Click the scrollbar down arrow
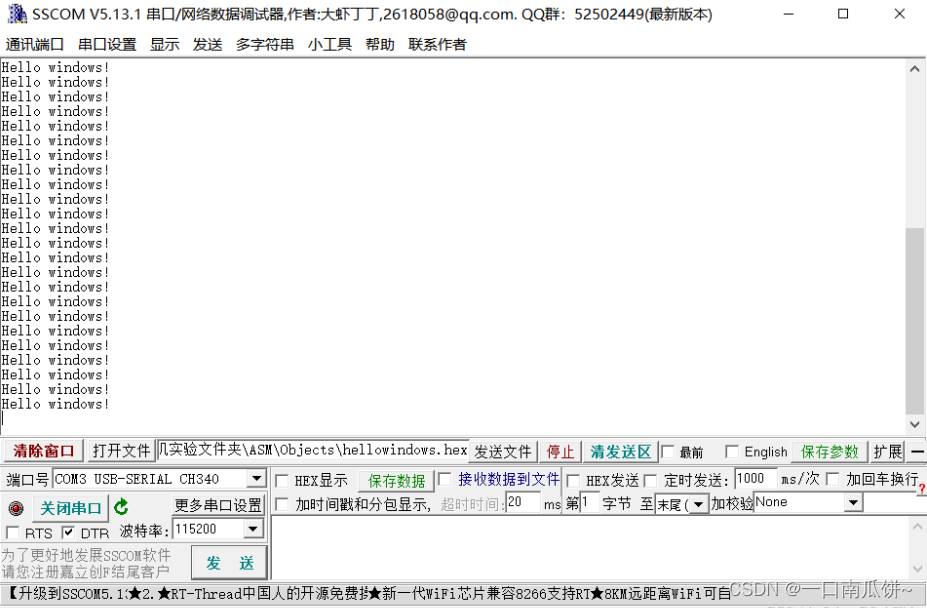This screenshot has width=927, height=608. coord(913,426)
